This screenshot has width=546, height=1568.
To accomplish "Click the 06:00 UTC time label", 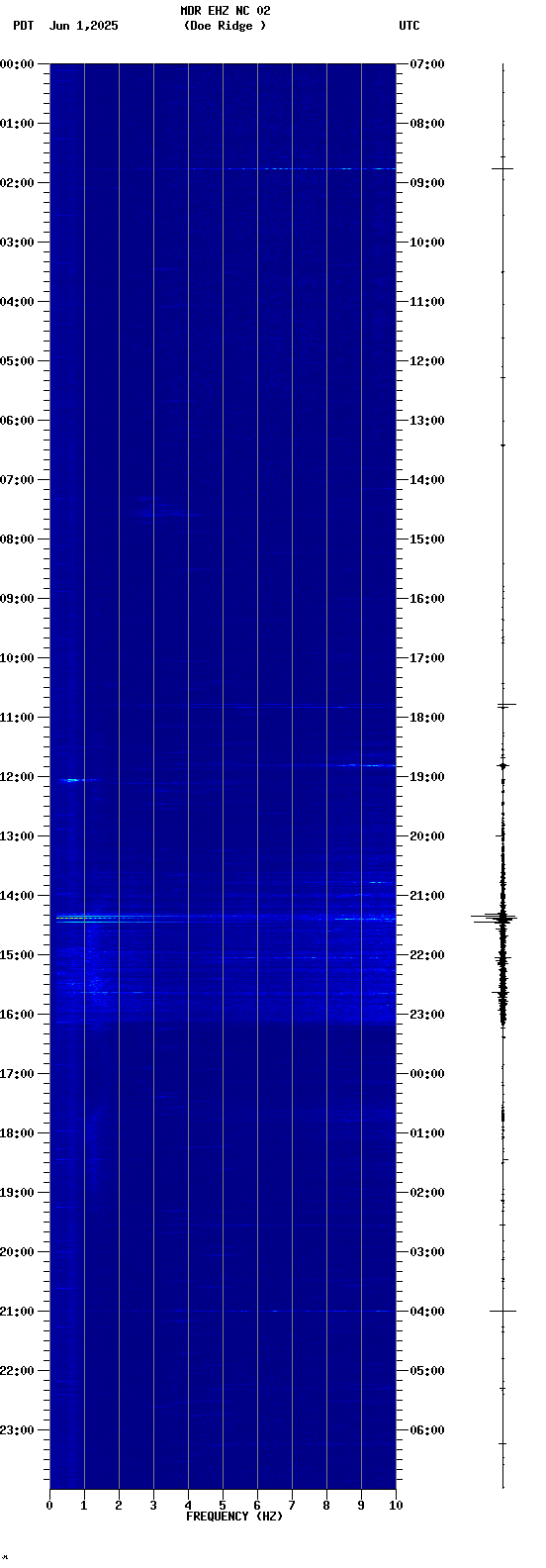I will pos(427,1430).
